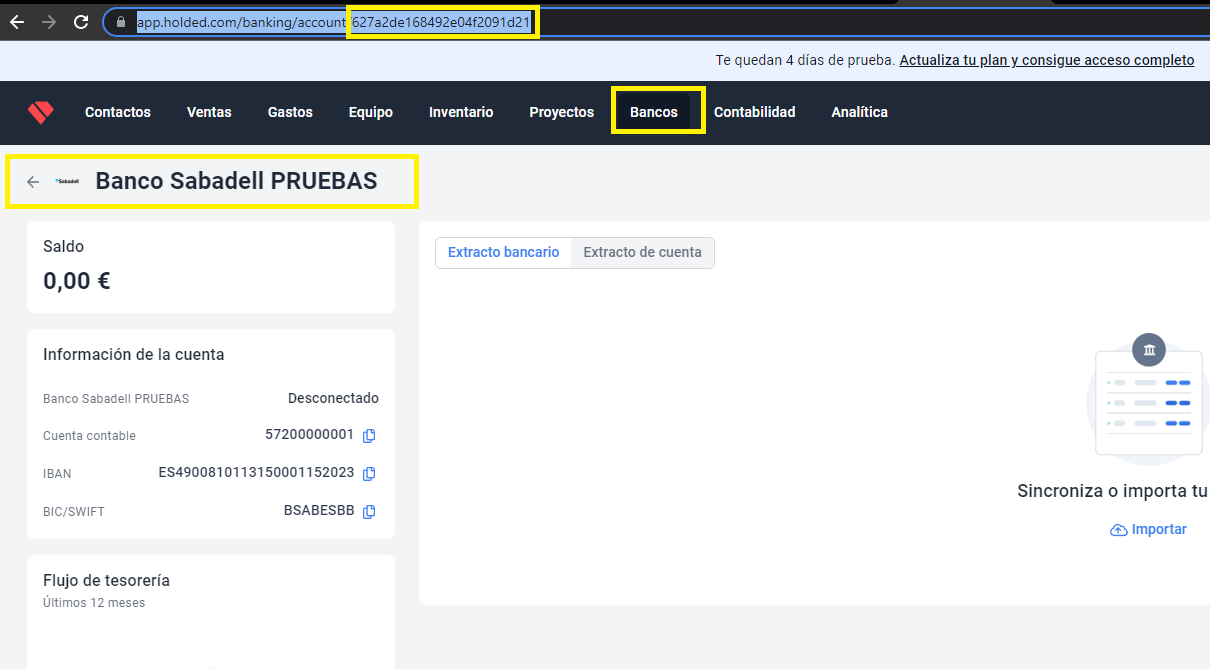Click the cloud upload icon beside Importar
The height and width of the screenshot is (669, 1210).
pos(1119,530)
